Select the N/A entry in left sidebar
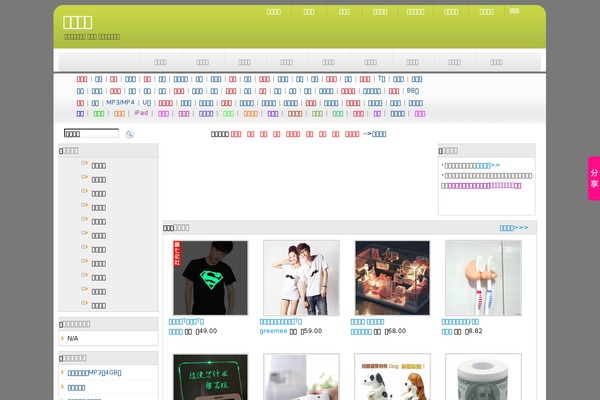The width and height of the screenshot is (600, 400). (73, 338)
